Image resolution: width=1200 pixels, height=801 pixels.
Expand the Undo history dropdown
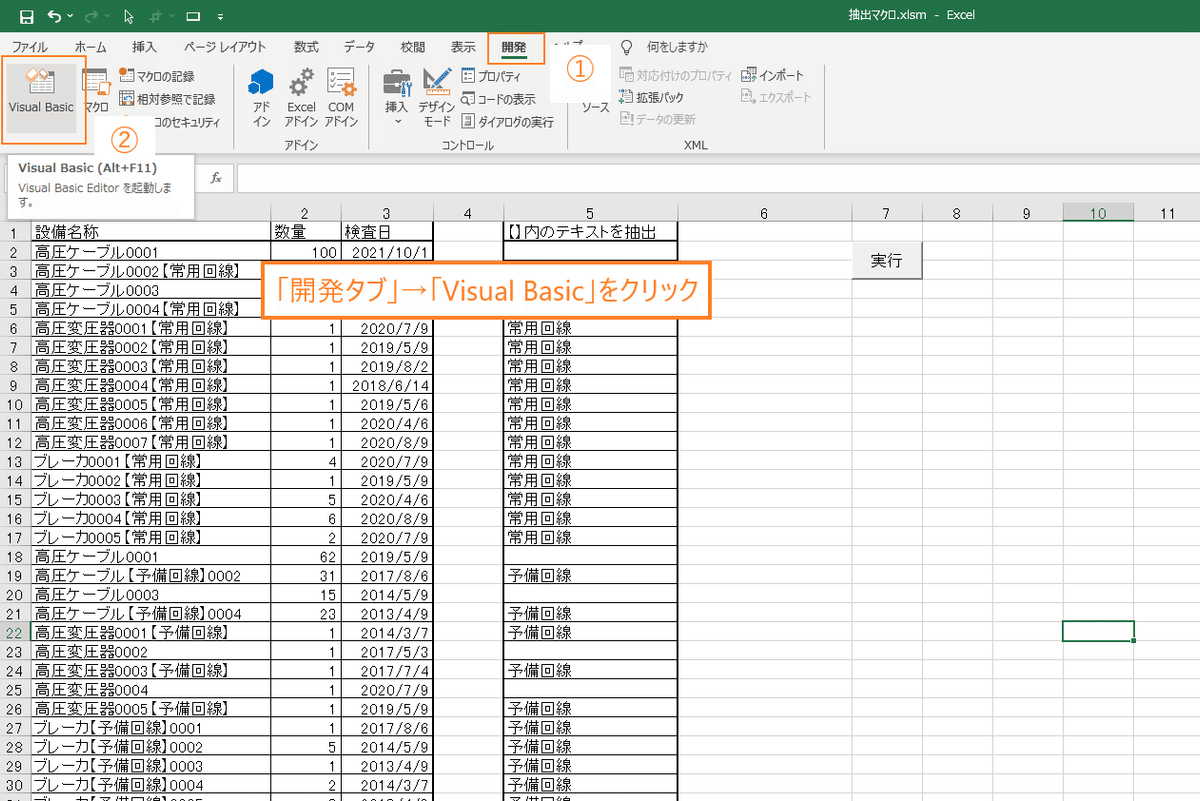pos(69,16)
